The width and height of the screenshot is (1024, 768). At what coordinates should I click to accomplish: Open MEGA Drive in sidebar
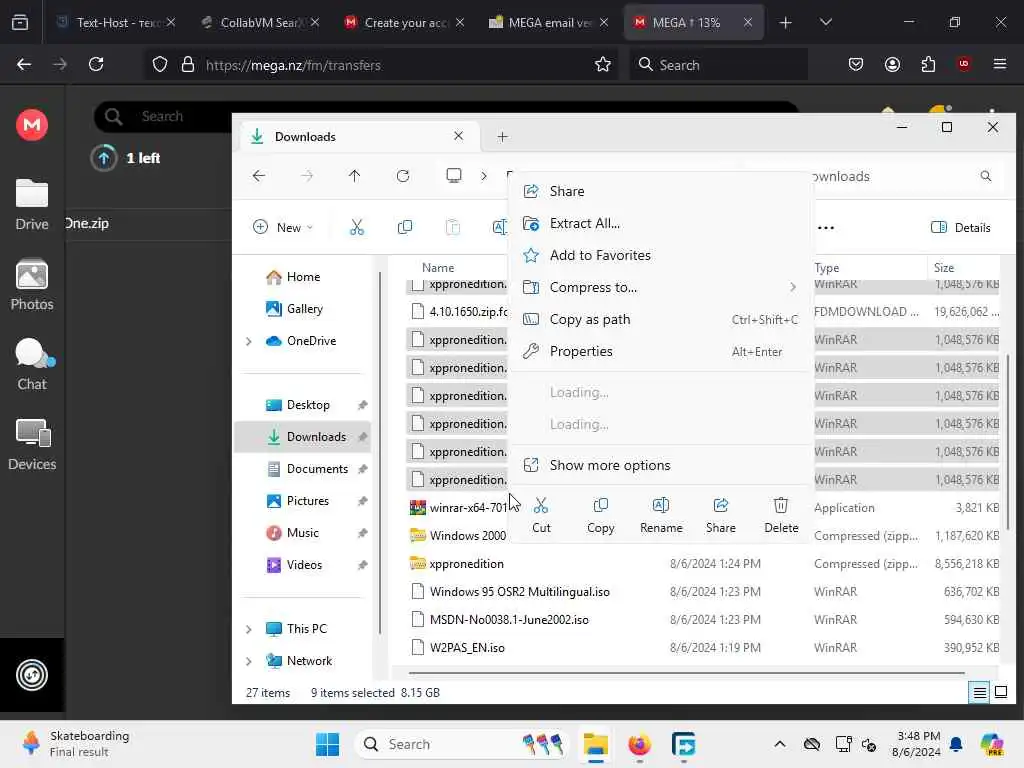(31, 204)
